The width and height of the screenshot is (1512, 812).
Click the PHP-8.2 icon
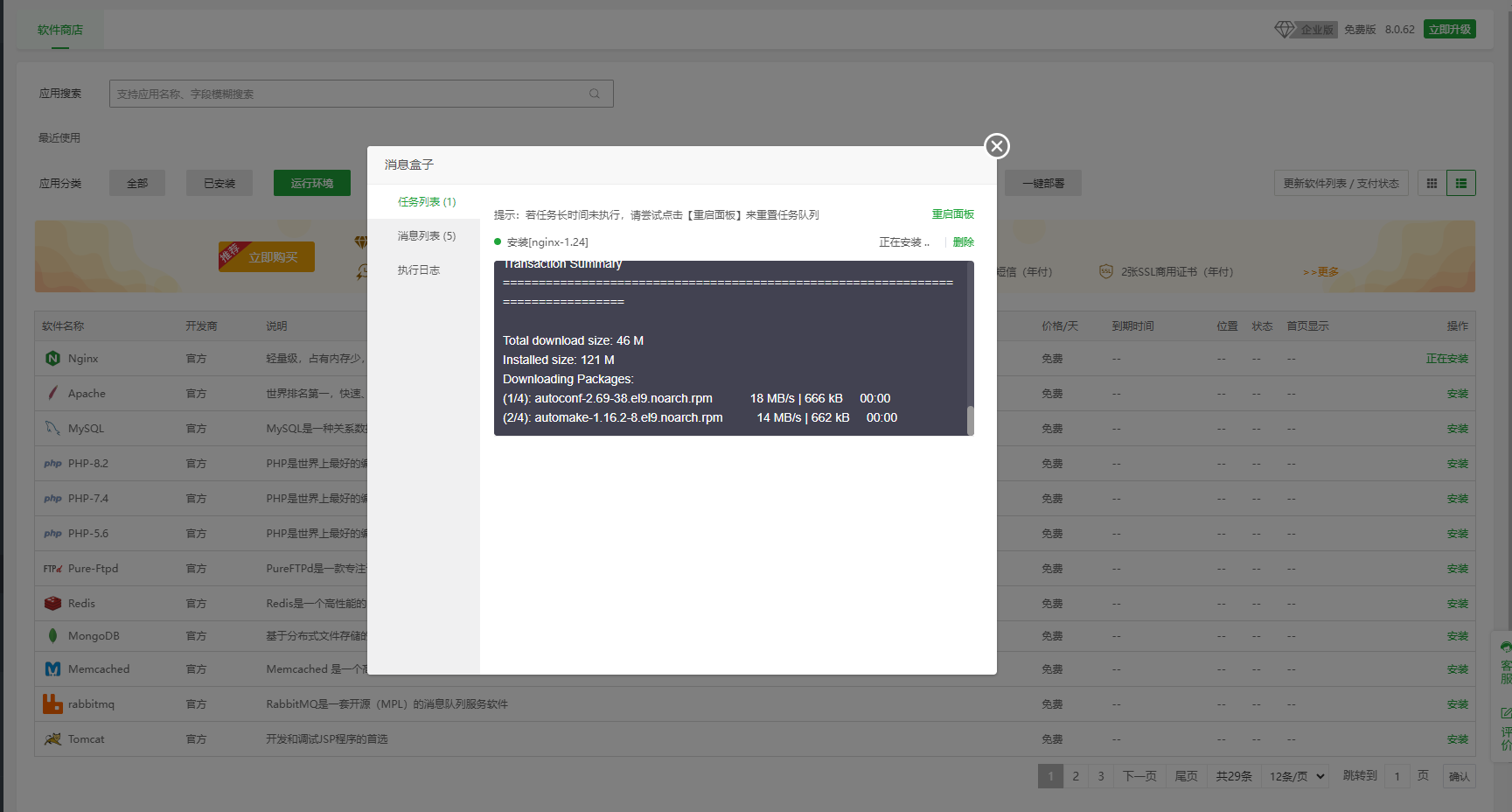click(52, 464)
